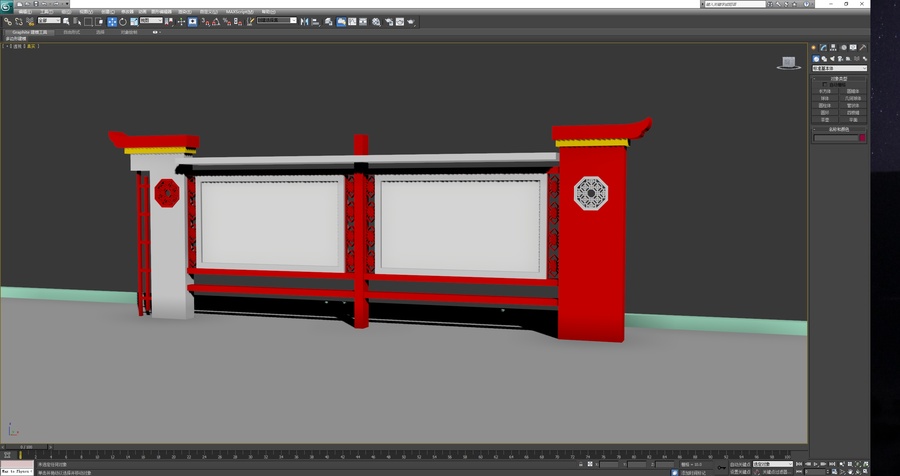This screenshot has width=900, height=476.
Task: Open Select by Name list icon
Action: [77, 22]
